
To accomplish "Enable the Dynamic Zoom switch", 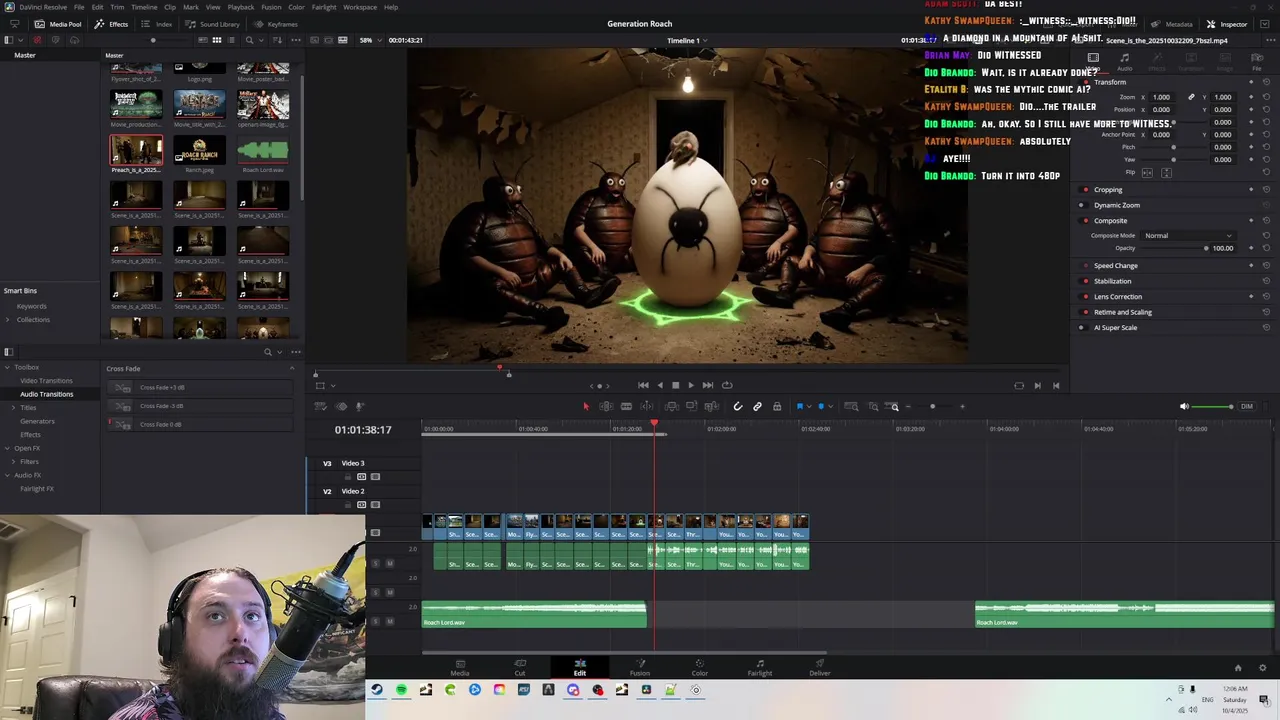I will 1085,205.
